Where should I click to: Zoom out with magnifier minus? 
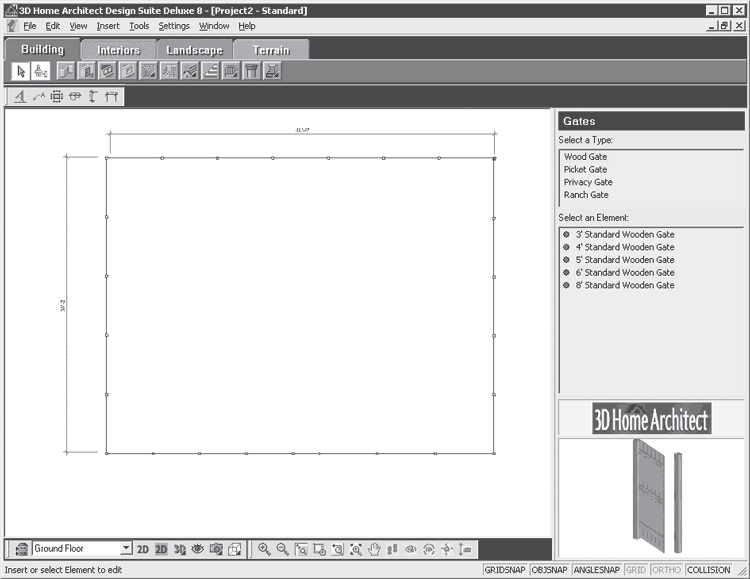pos(283,549)
